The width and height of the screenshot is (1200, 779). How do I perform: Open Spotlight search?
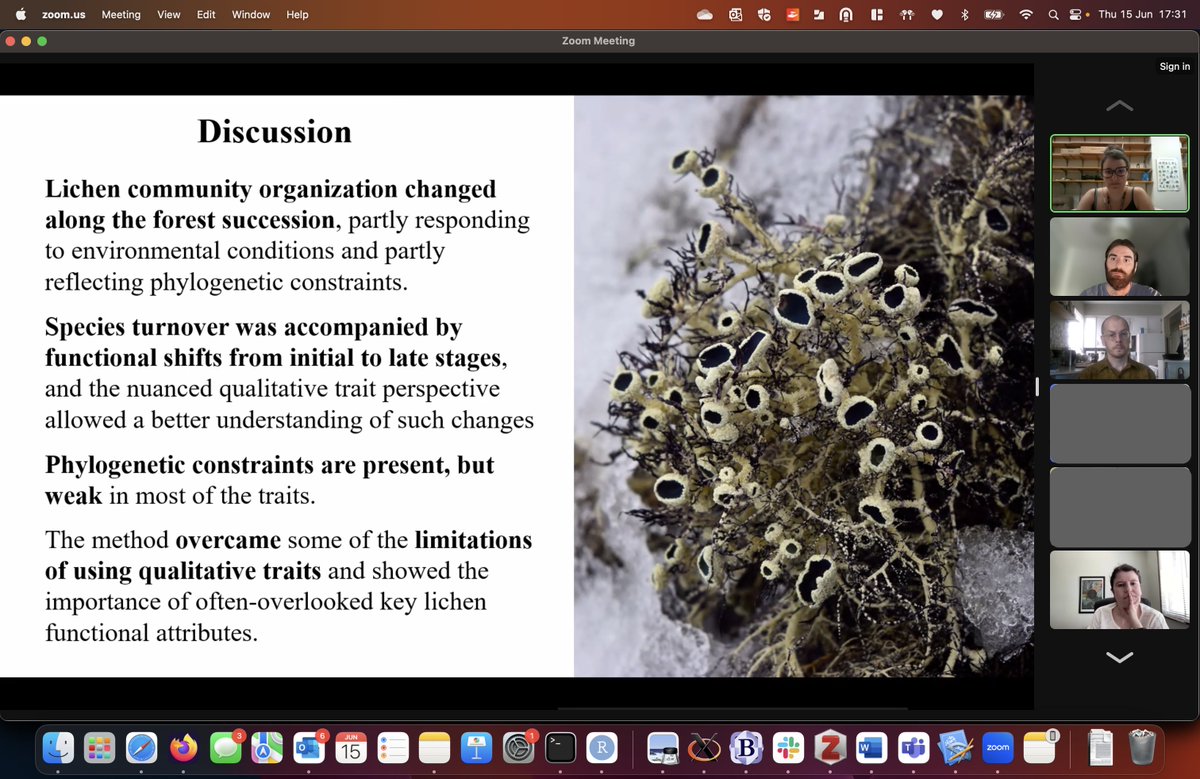(x=1053, y=15)
